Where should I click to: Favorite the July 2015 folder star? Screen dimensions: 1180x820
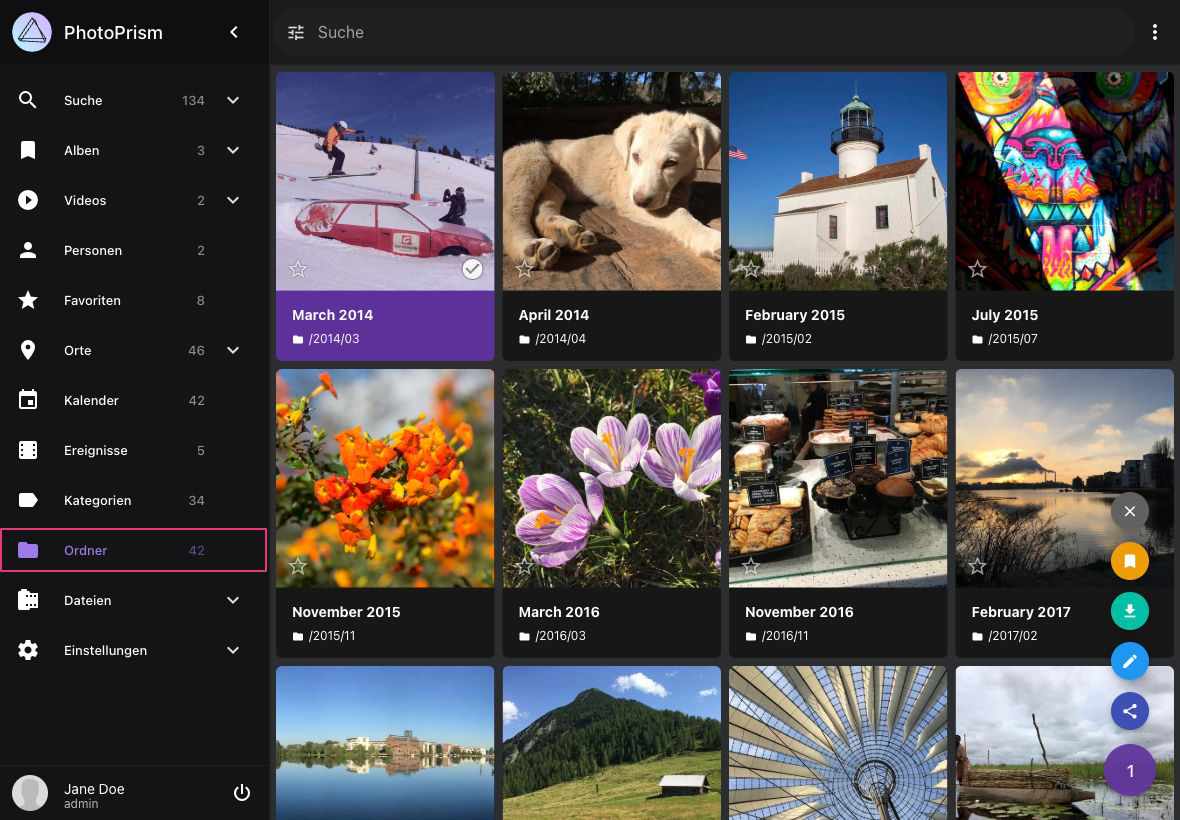click(x=978, y=269)
